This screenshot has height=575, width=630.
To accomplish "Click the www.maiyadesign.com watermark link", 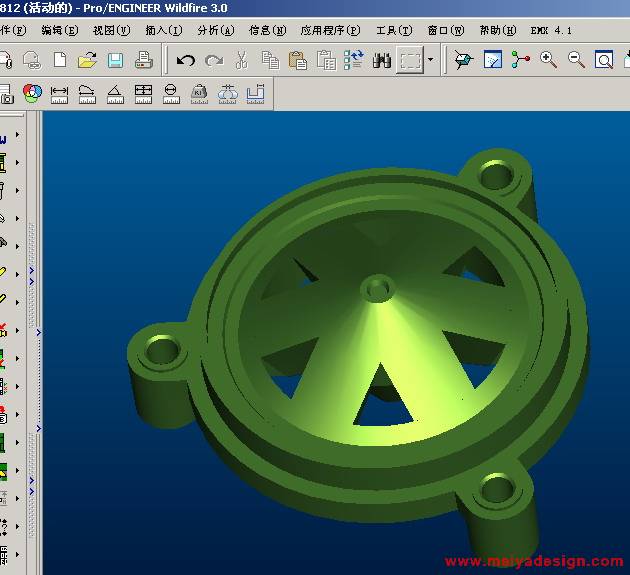I will (x=533, y=561).
